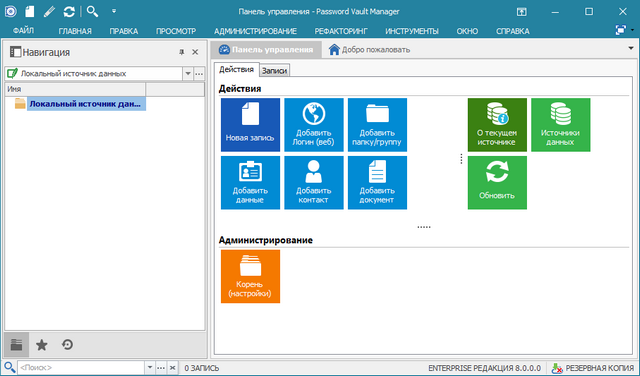Click the Администрирование section heading
This screenshot has width=640, height=376.
click(266, 240)
